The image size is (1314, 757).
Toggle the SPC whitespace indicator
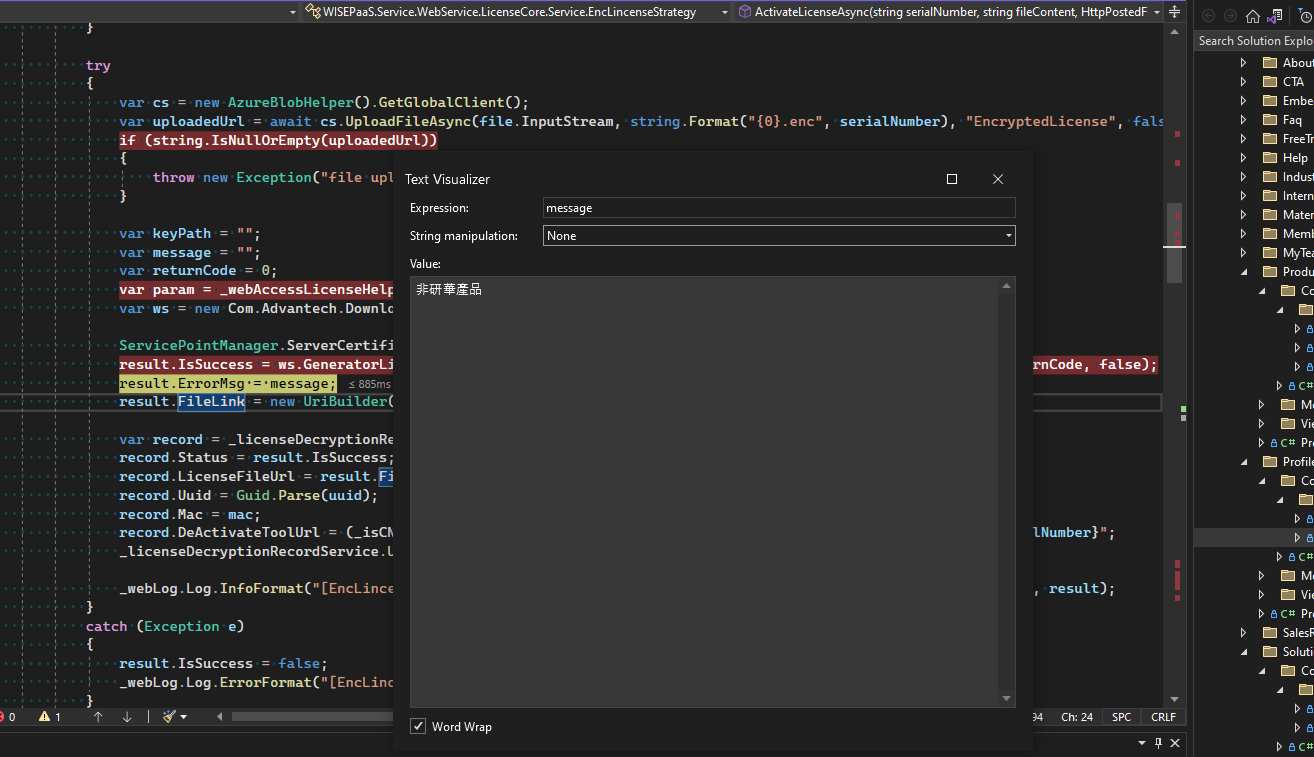pyautogui.click(x=1121, y=717)
